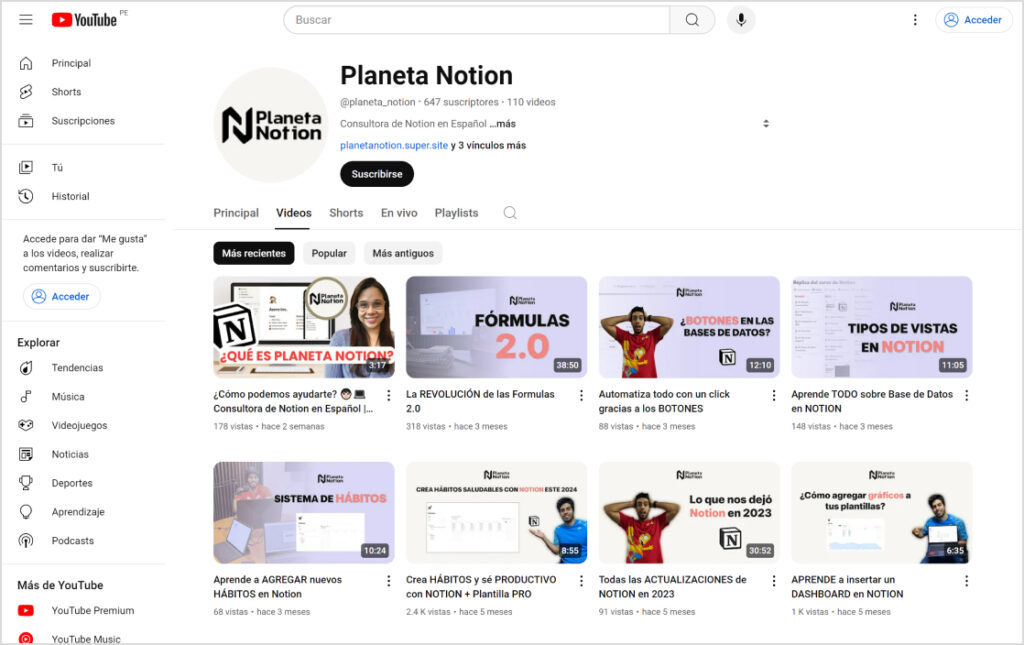
Task: Open the 'Tipos de vistas en Notion' thumbnail
Action: pyautogui.click(x=882, y=327)
